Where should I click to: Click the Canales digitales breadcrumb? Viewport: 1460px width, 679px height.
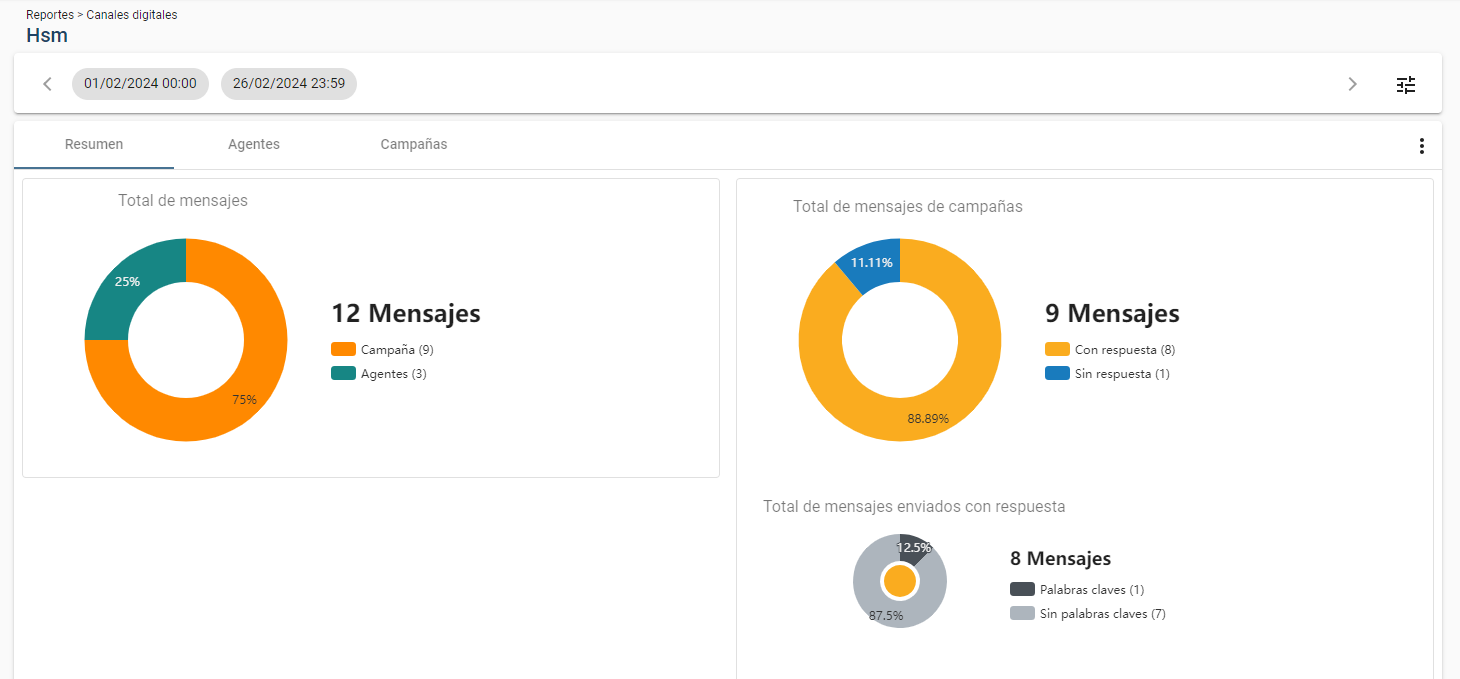132,15
